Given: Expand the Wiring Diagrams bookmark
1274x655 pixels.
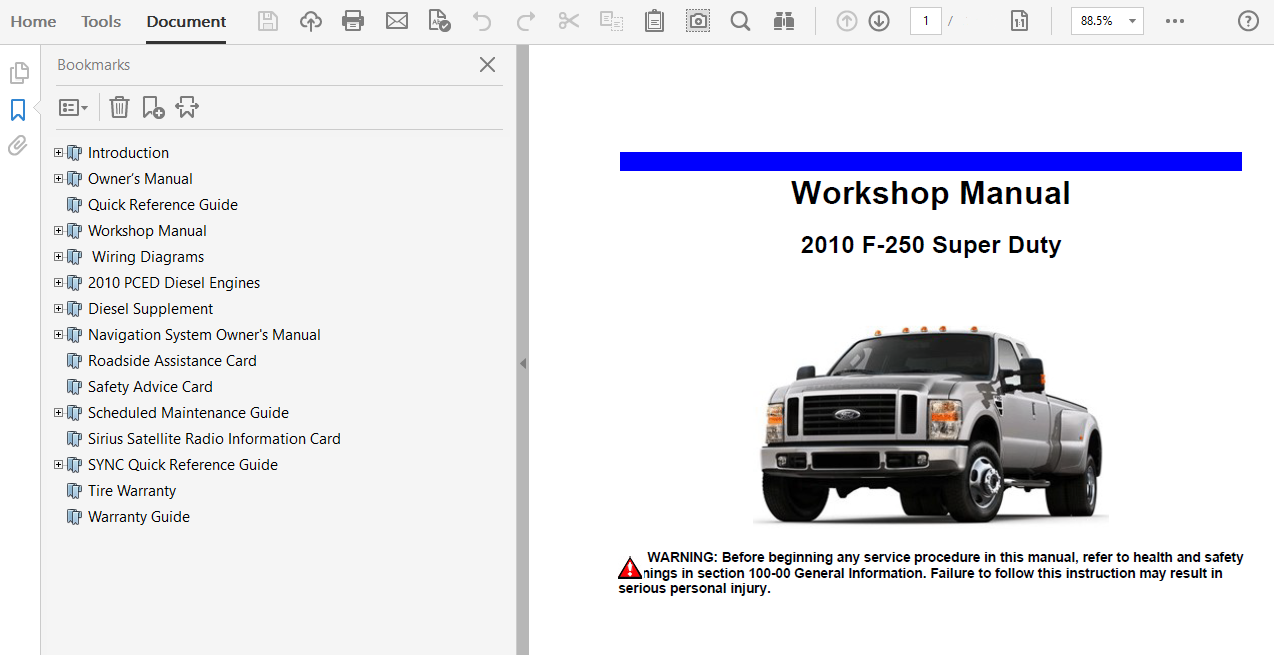Looking at the screenshot, I should coord(58,256).
